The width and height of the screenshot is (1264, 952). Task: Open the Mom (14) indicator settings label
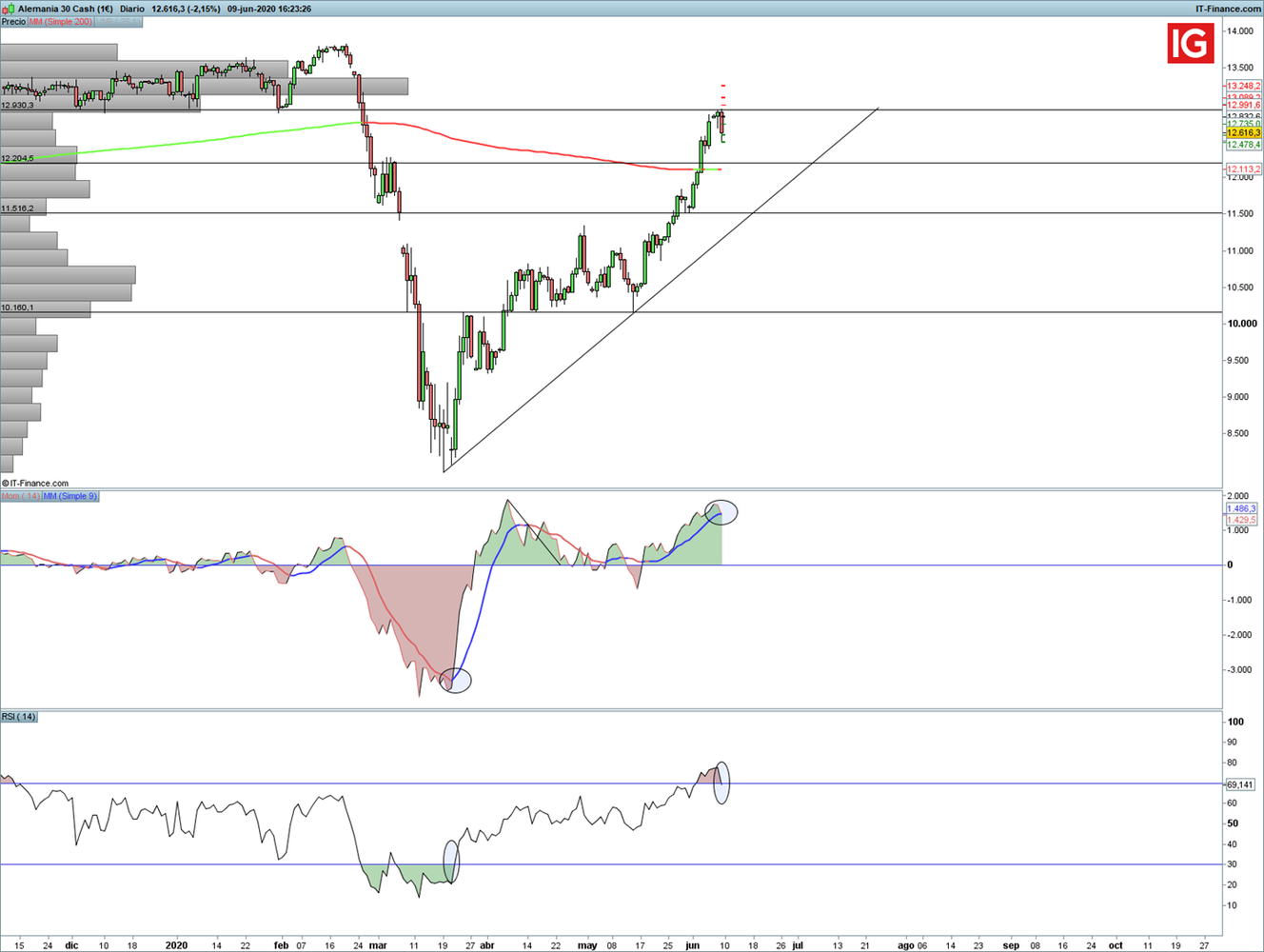(x=21, y=496)
